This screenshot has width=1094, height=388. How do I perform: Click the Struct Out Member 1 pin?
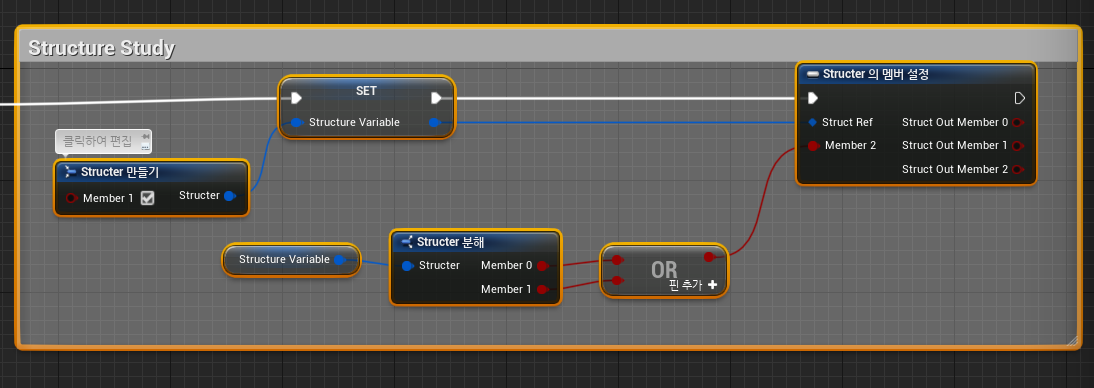[1017, 146]
